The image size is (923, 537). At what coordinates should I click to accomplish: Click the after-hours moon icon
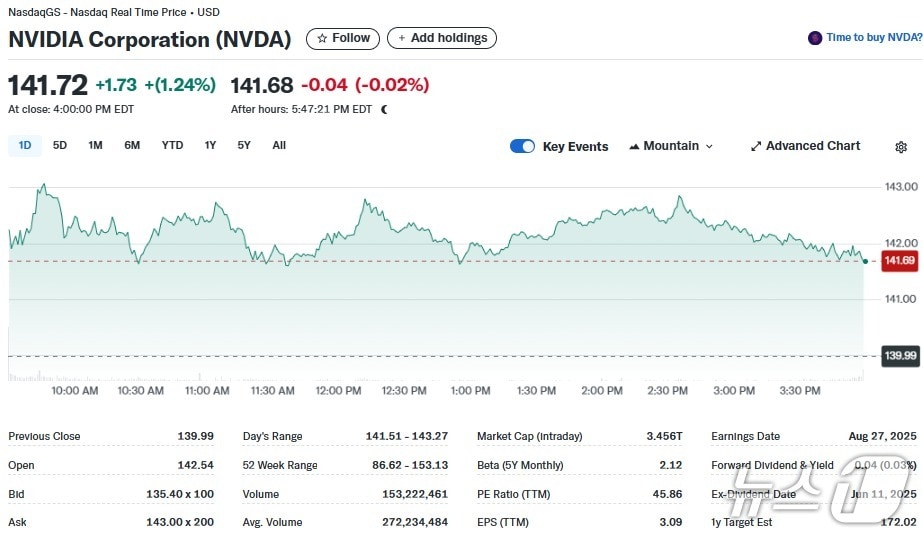tap(384, 109)
